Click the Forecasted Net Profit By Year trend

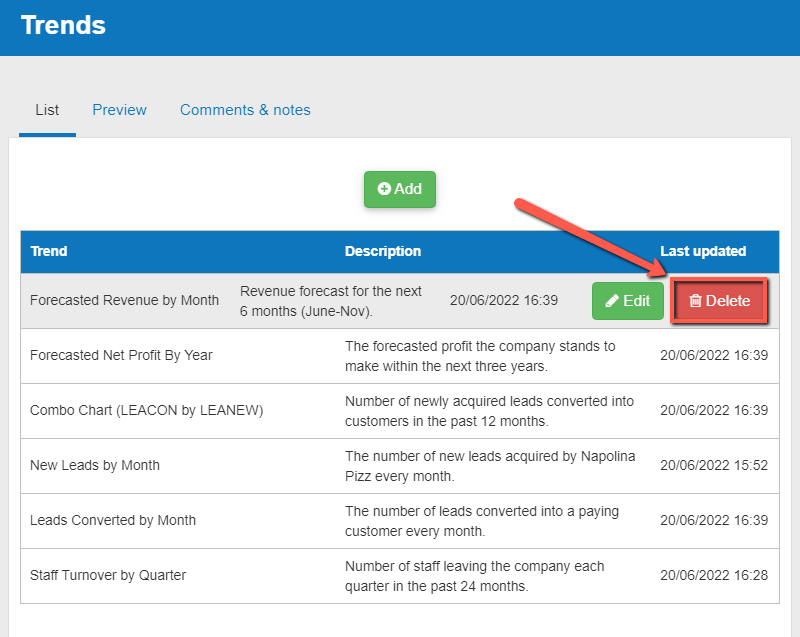click(123, 355)
